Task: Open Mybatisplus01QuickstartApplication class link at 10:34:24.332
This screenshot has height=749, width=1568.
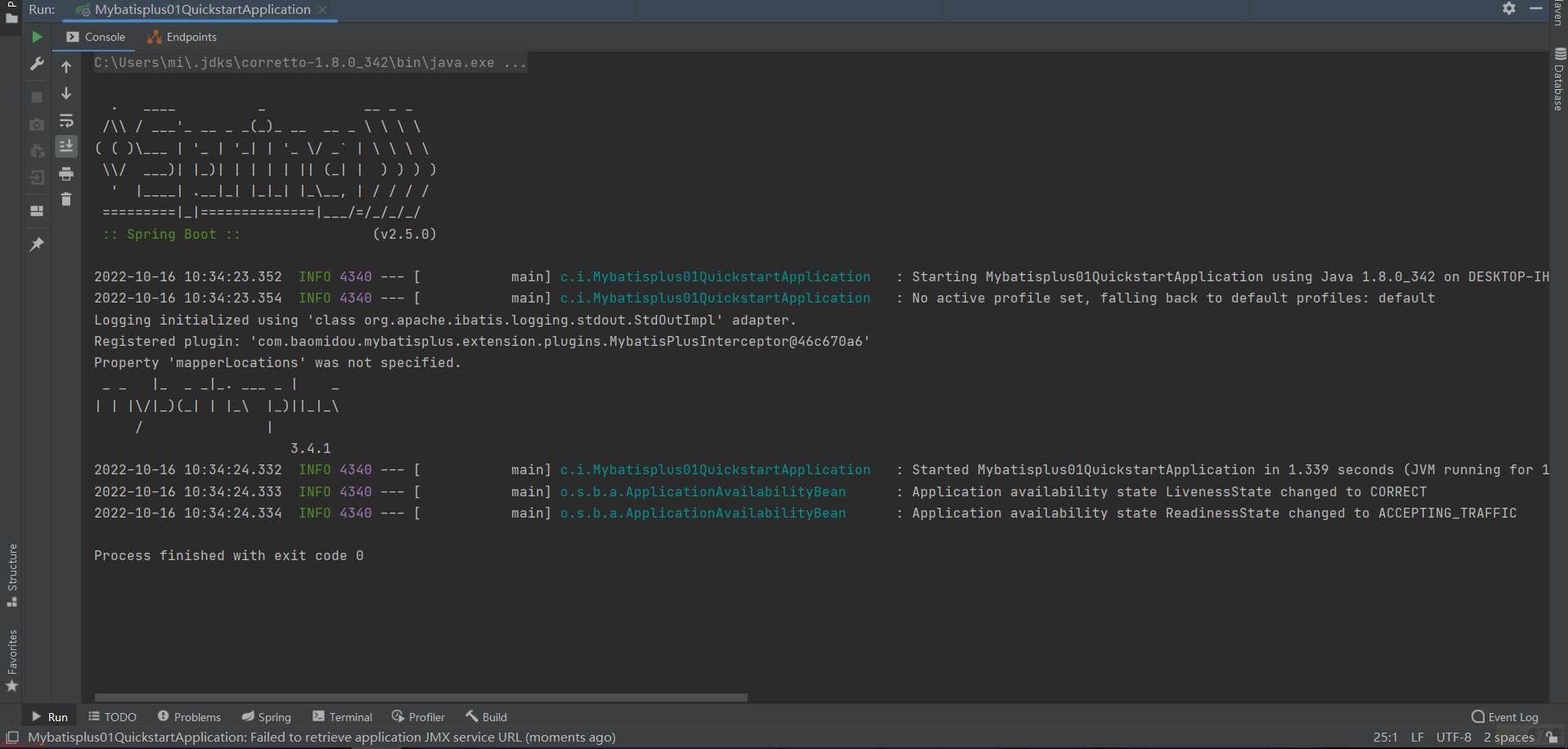Action: (715, 470)
